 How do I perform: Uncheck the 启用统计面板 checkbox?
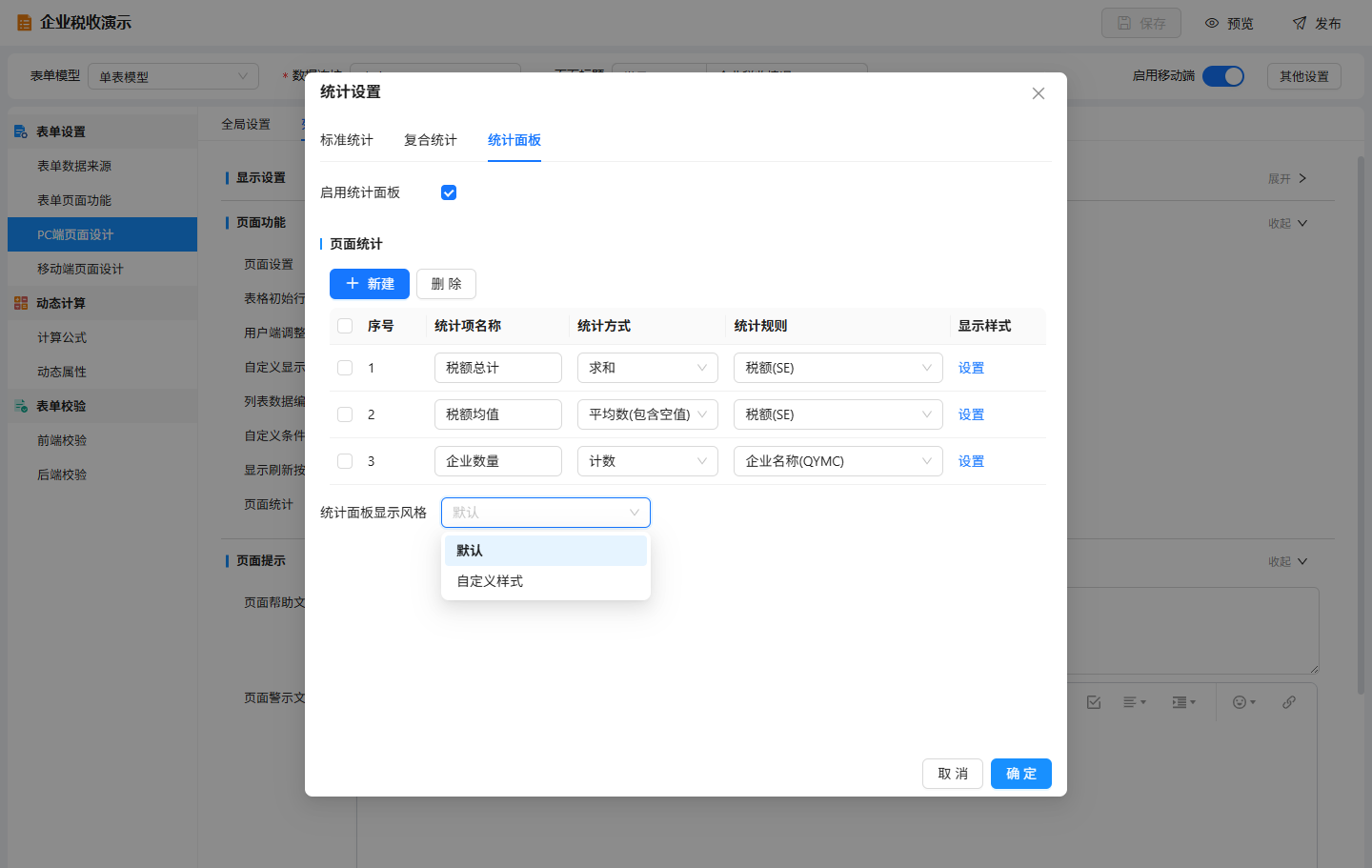tap(449, 192)
